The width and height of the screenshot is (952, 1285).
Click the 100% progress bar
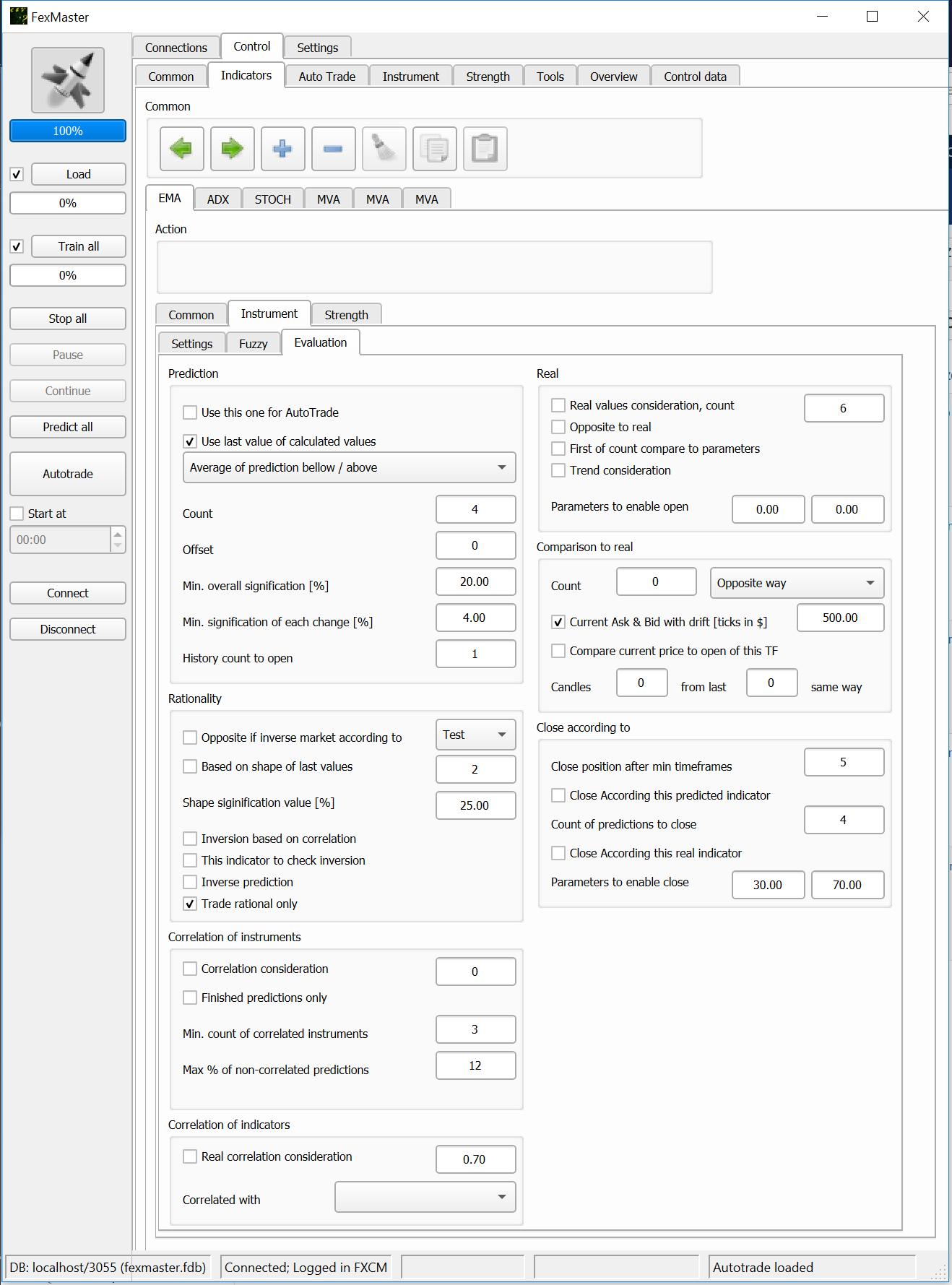68,131
